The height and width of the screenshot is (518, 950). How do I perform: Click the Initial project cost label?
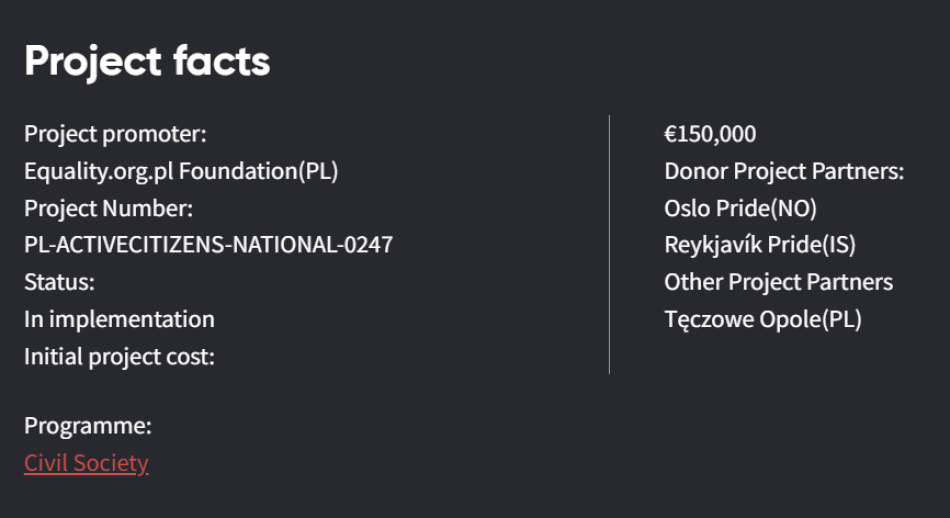click(x=119, y=356)
